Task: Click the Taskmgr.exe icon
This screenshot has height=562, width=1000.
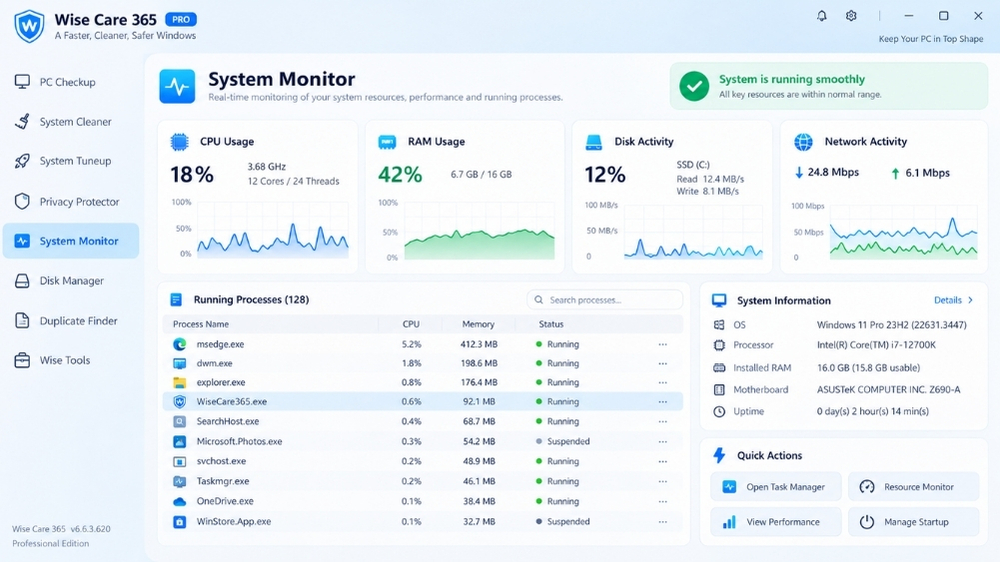Action: 180,482
